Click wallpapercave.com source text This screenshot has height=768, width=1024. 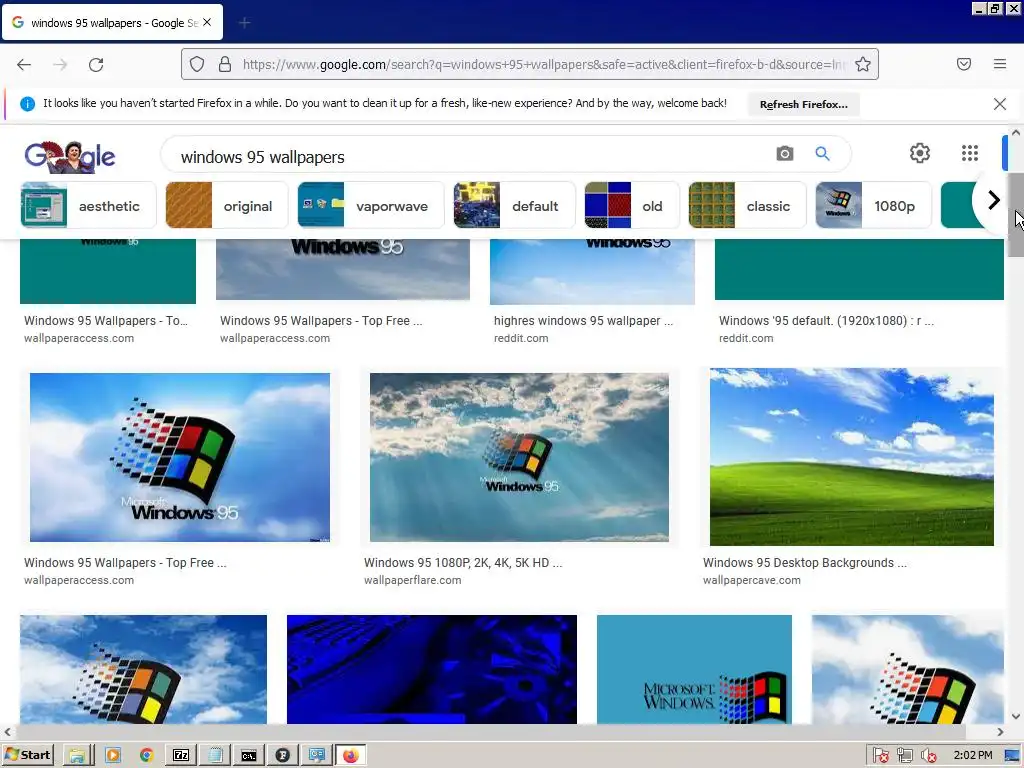(752, 580)
